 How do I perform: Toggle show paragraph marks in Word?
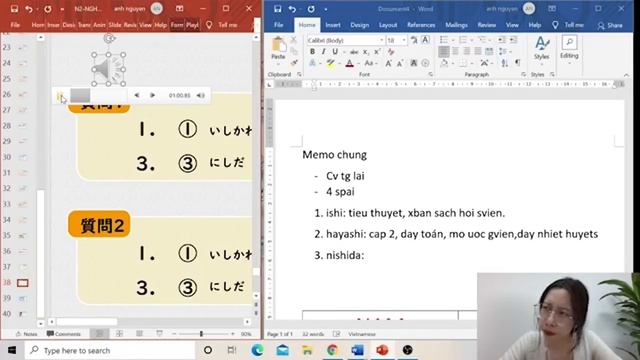click(518, 63)
